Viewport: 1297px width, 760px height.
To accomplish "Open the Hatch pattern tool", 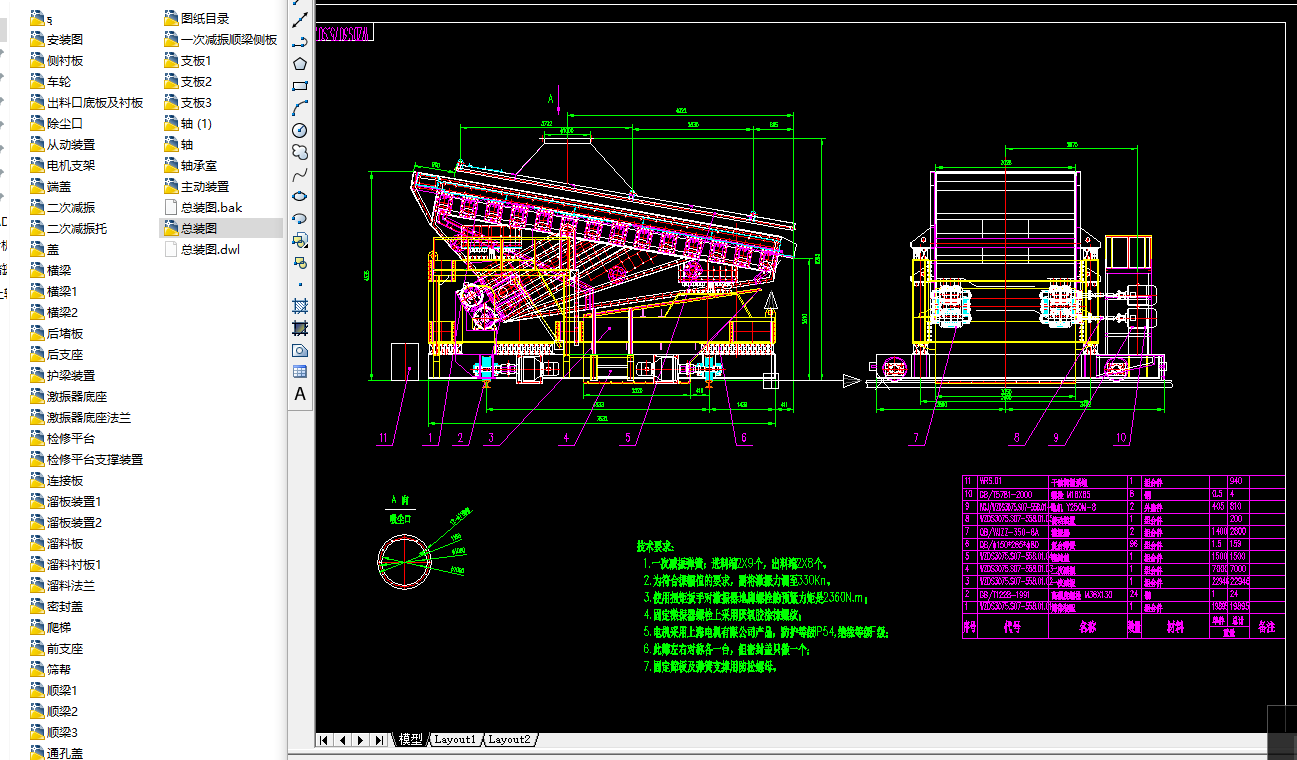I will [299, 305].
